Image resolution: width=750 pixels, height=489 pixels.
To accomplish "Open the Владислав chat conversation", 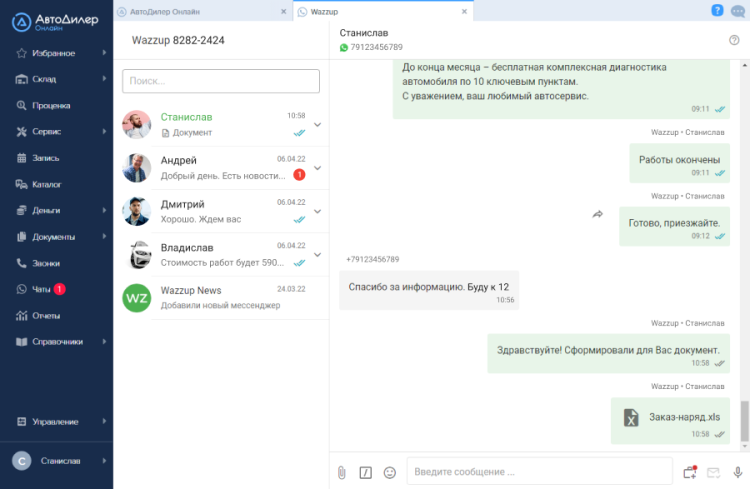I will tap(221, 255).
